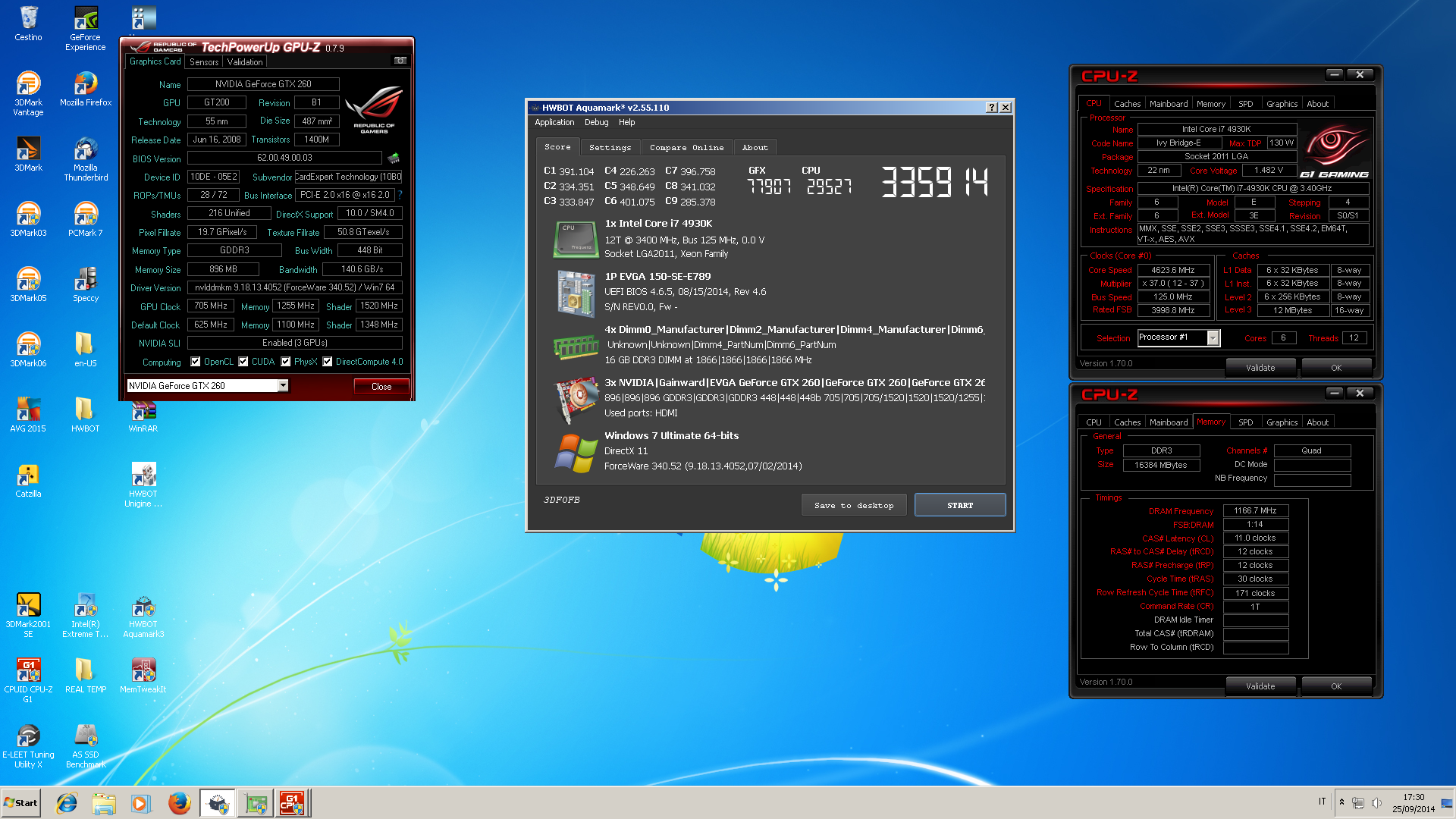Launch PCMark 7 desktop shortcut
Image resolution: width=1456 pixels, height=819 pixels.
(86, 218)
